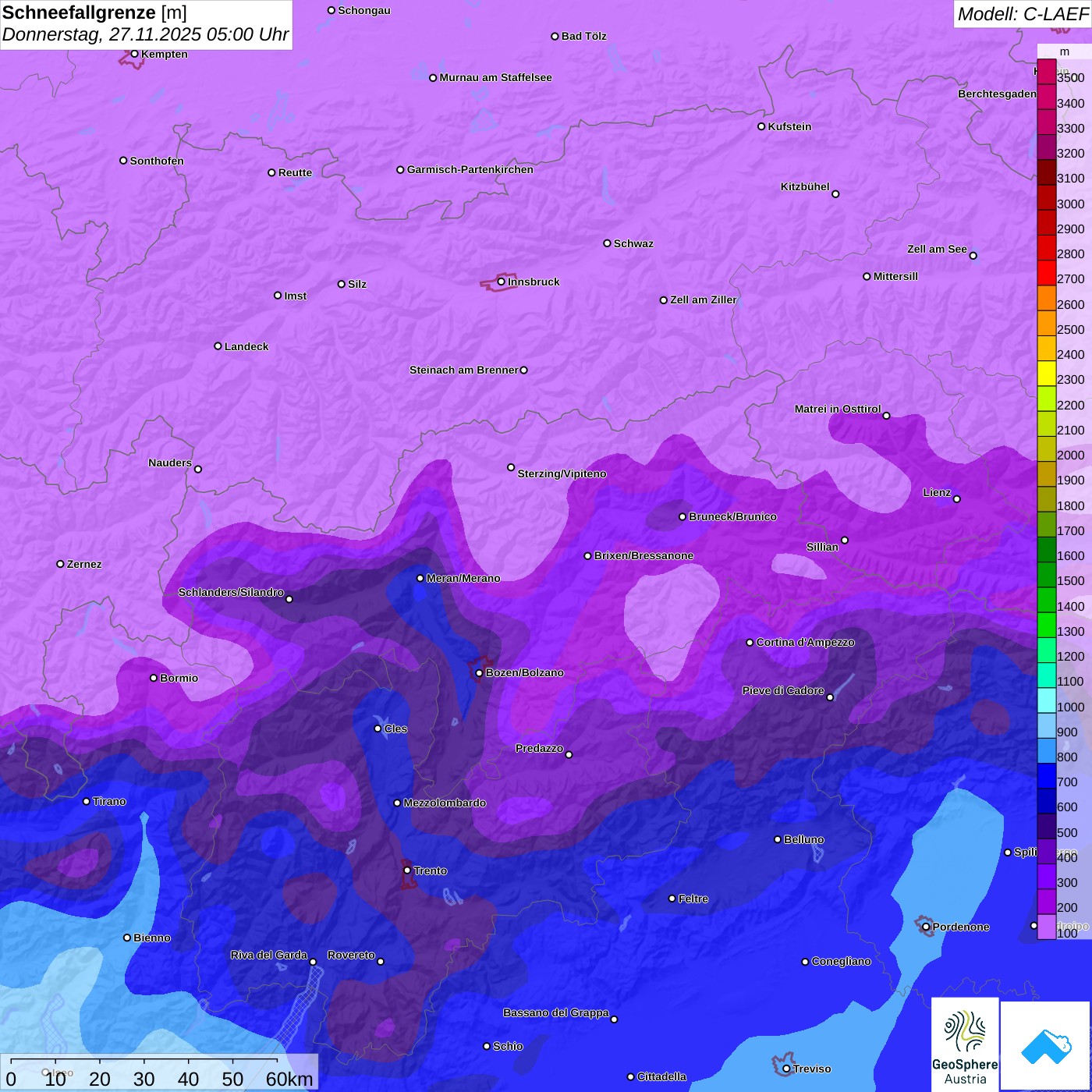Select the orange 2500 m legend swatch
Image resolution: width=1092 pixels, height=1092 pixels.
[x=1046, y=324]
